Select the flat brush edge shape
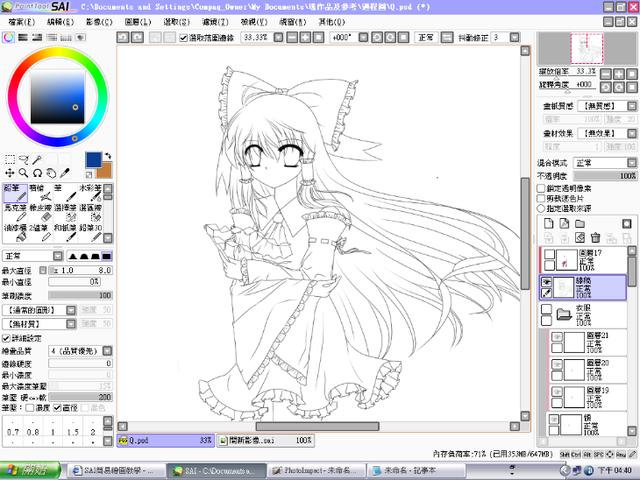This screenshot has width=640, height=480. pos(107,256)
